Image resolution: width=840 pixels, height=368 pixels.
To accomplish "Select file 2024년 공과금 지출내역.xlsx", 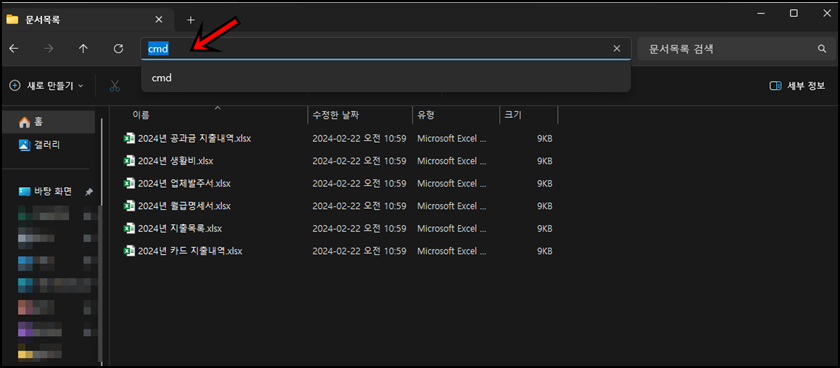I will (x=194, y=139).
